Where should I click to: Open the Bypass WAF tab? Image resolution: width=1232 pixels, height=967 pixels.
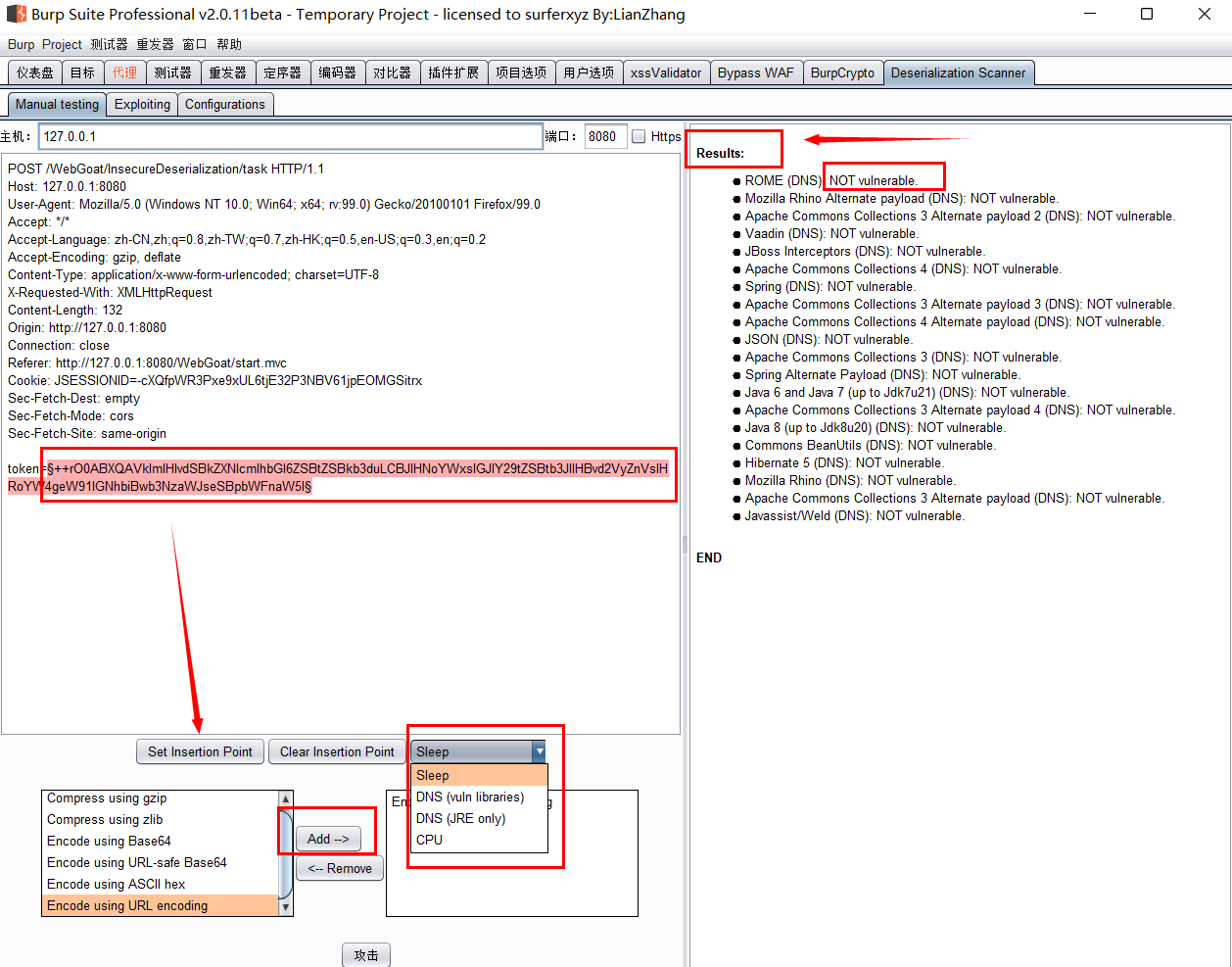click(756, 73)
